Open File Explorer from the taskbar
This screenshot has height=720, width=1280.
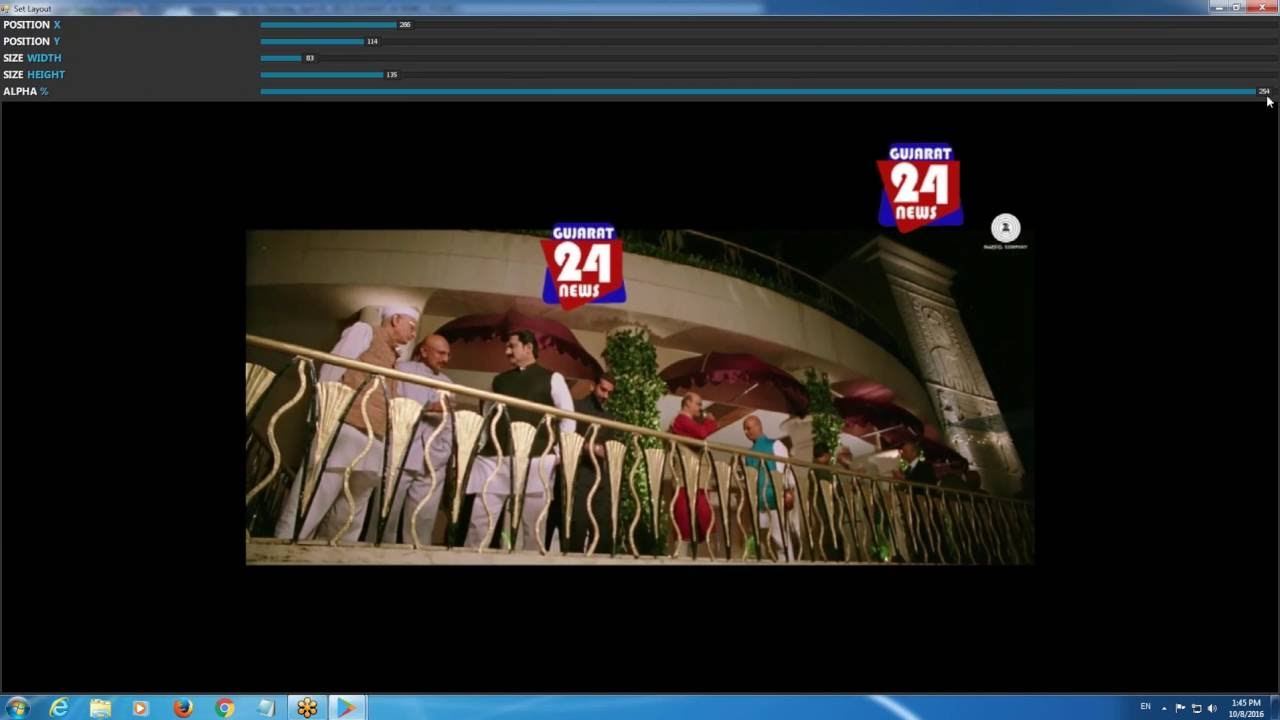100,708
